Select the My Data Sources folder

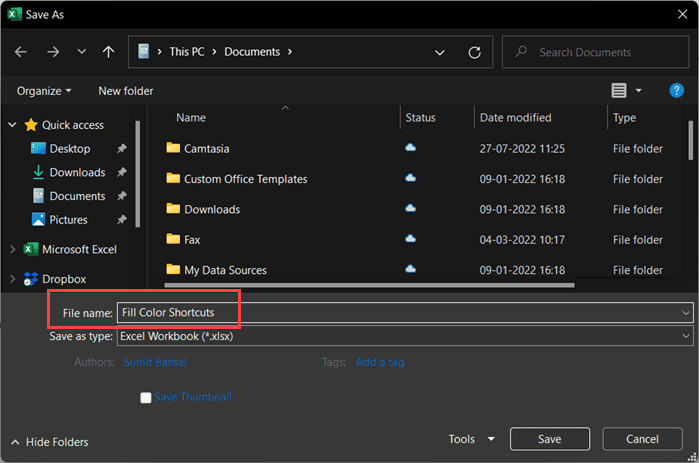[x=225, y=270]
